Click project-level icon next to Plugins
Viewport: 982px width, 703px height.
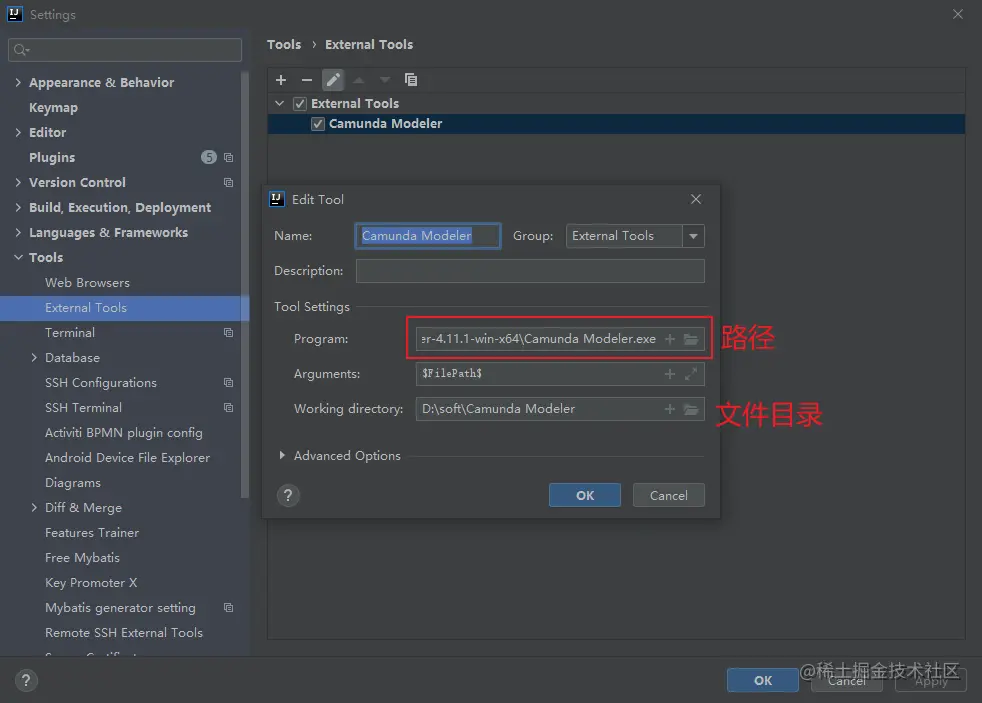pyautogui.click(x=229, y=158)
